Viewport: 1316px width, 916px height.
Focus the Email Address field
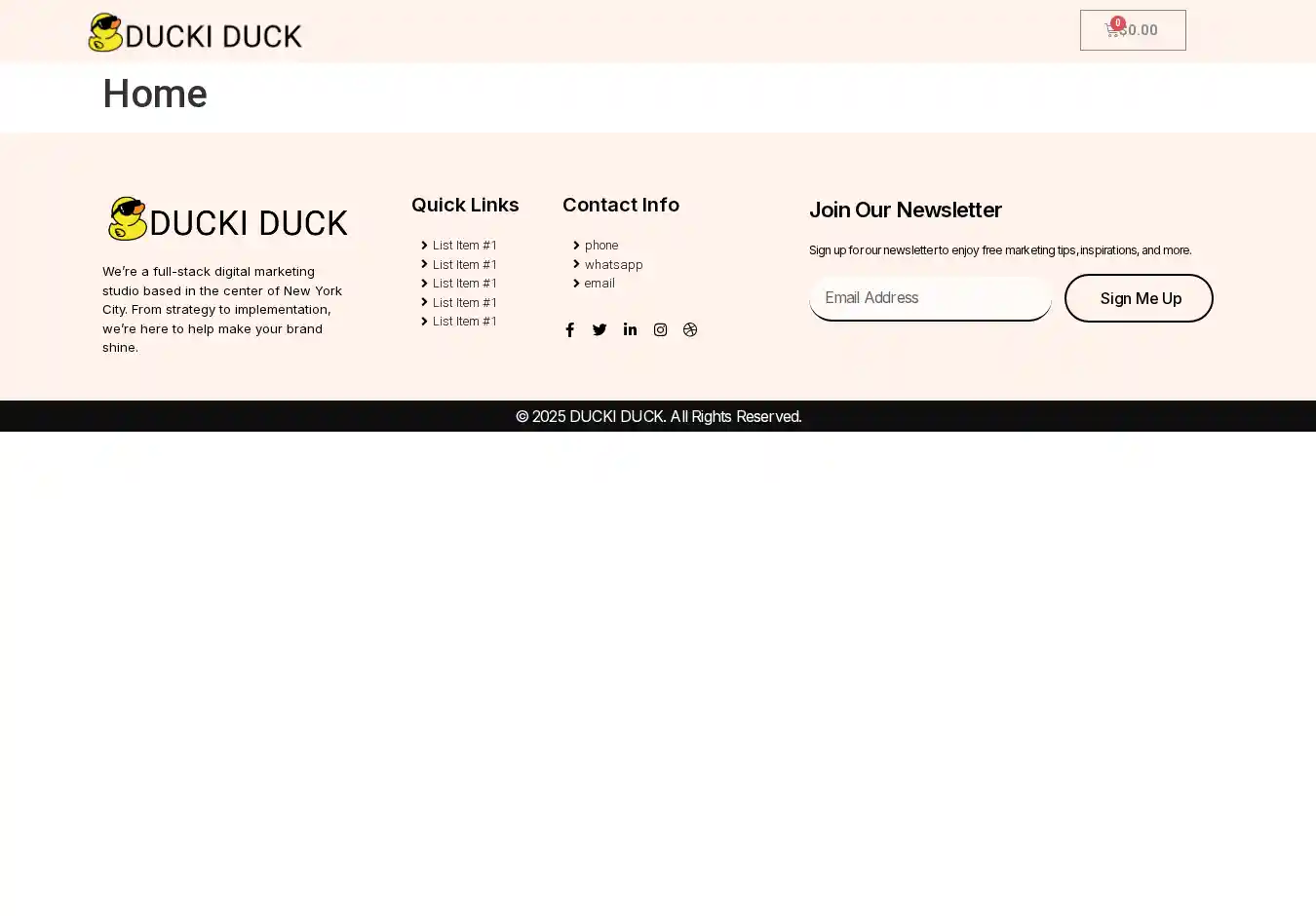tap(930, 298)
